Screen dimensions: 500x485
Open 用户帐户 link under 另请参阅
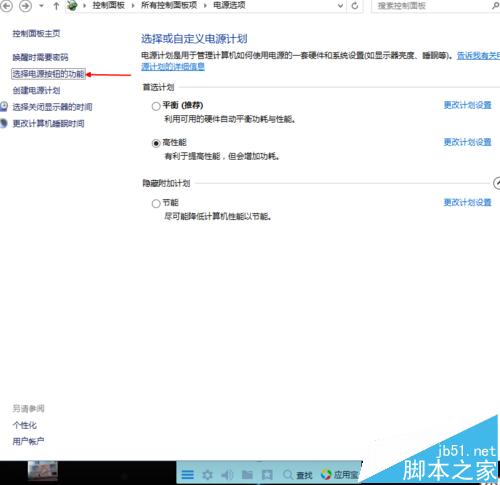click(x=28, y=441)
